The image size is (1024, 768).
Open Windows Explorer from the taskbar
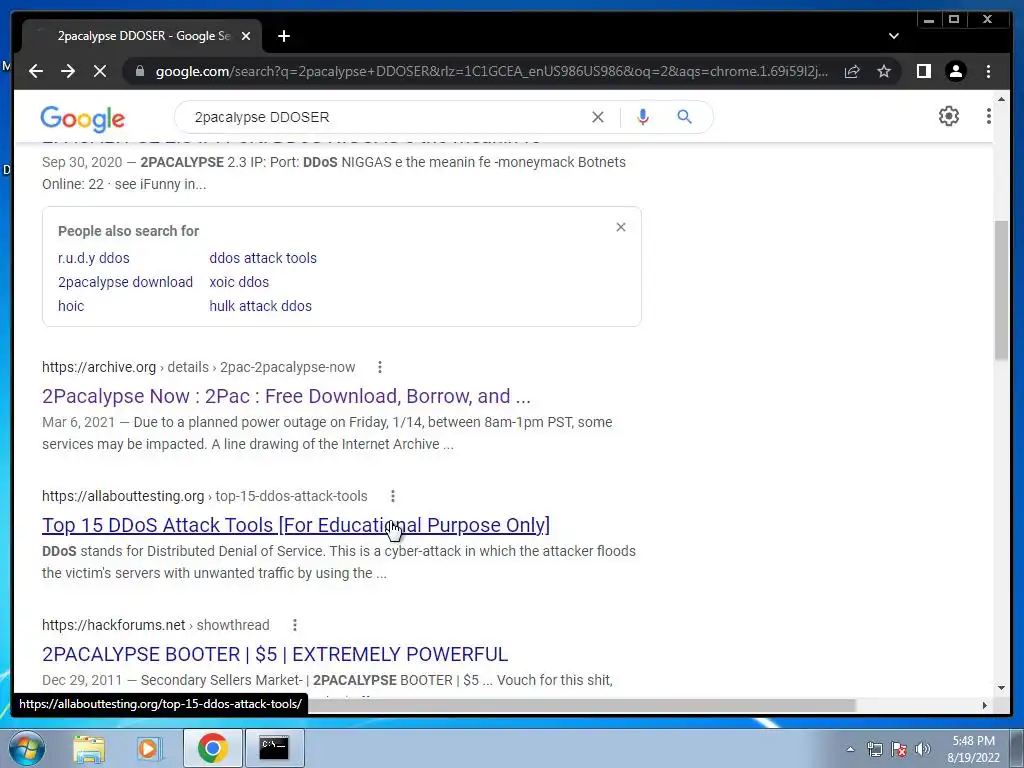89,748
